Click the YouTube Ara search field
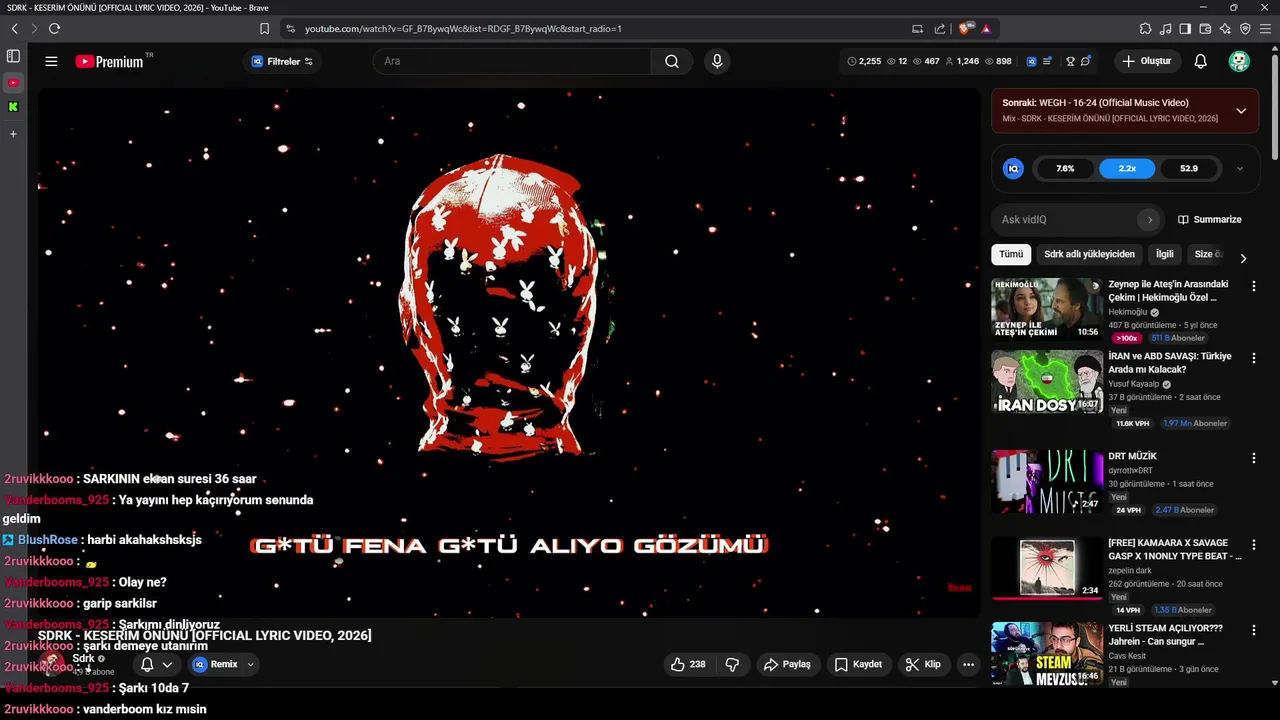 (x=512, y=61)
